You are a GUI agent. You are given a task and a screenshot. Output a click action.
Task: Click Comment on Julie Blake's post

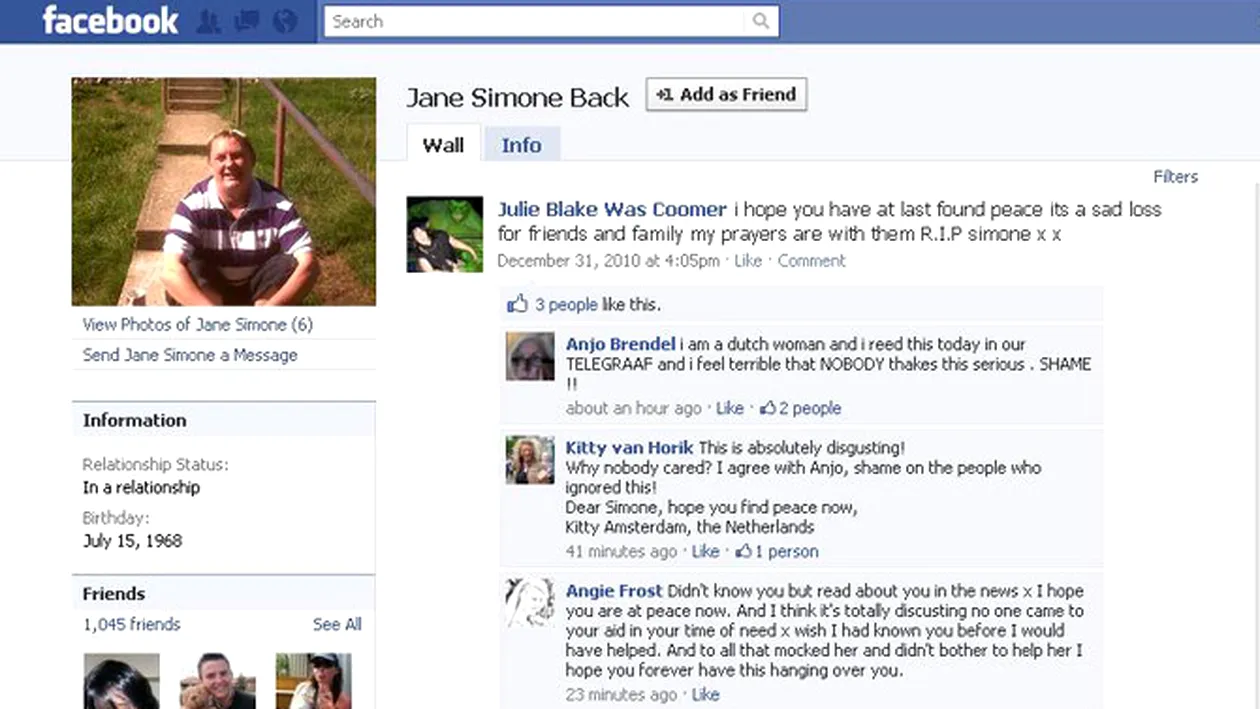point(811,261)
